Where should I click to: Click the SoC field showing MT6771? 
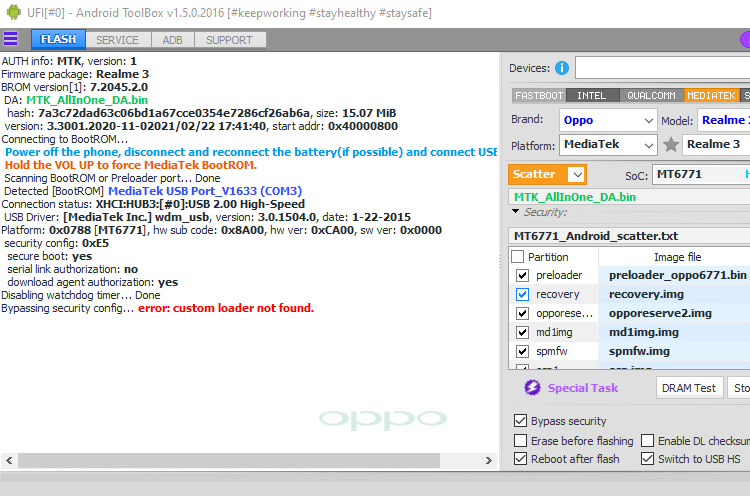[701, 175]
